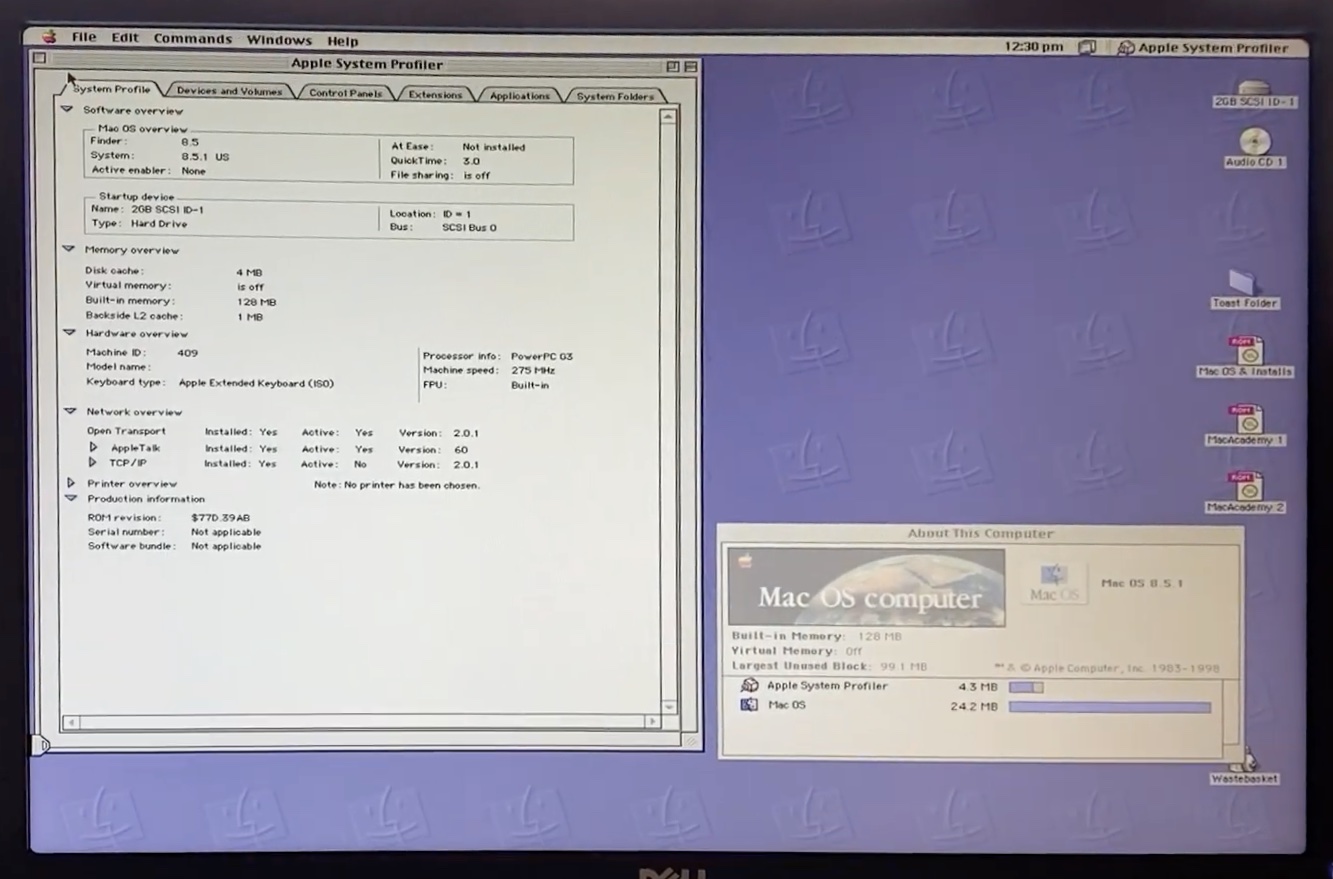Viewport: 1333px width, 879px height.
Task: Click the Built-in memory 128 MB value
Action: click(x=256, y=302)
